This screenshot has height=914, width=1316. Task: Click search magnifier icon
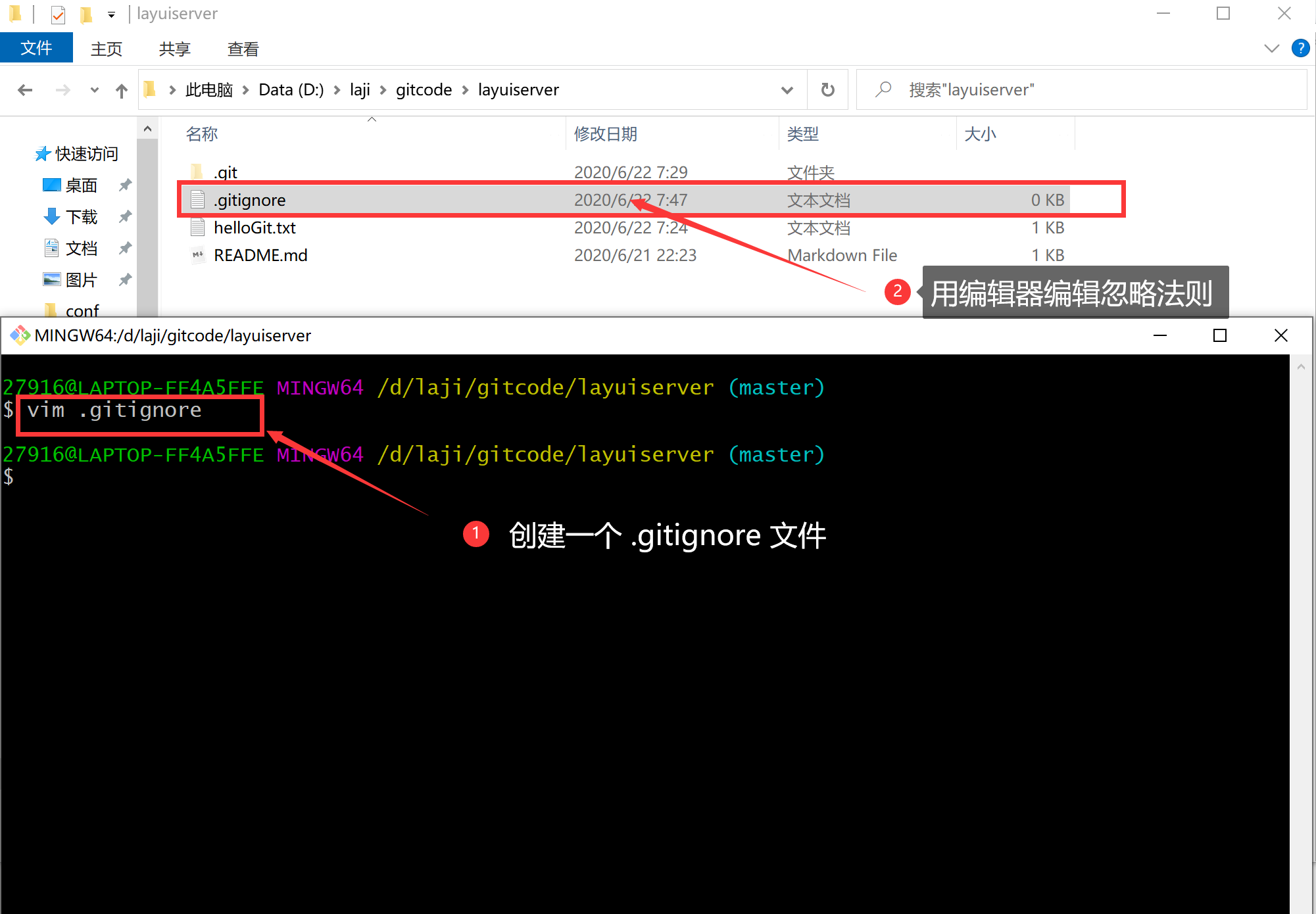(883, 89)
